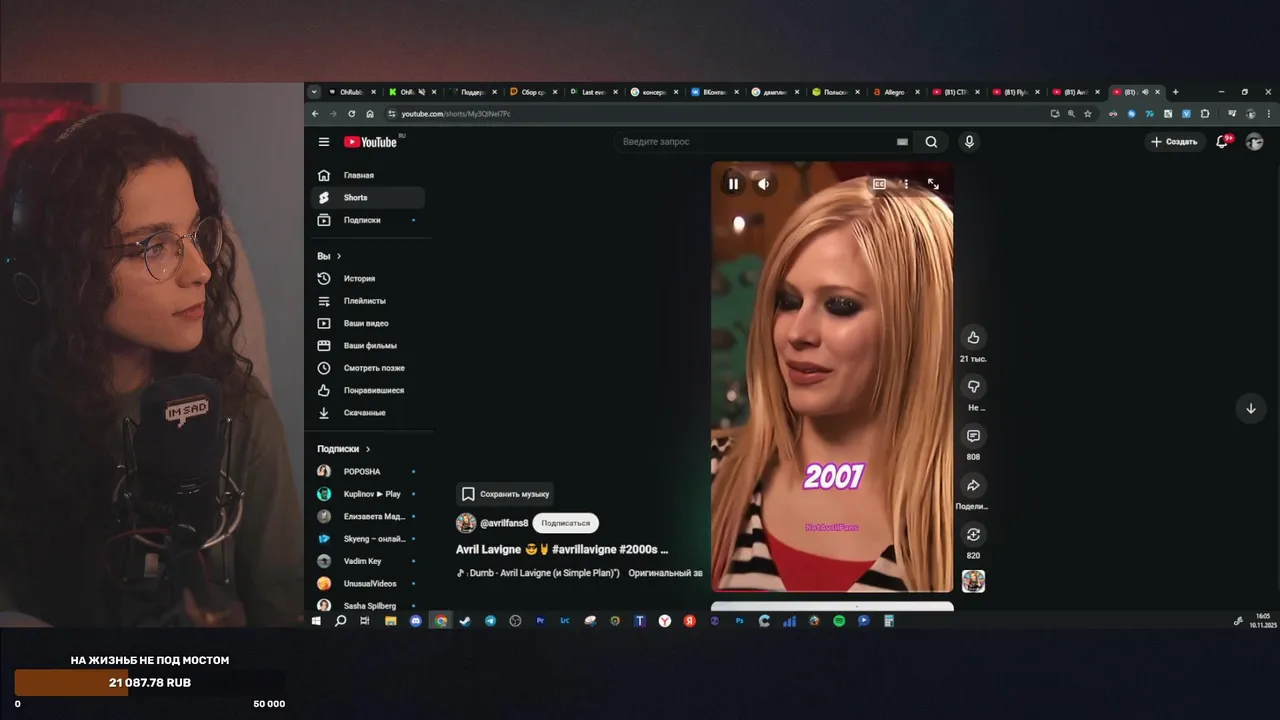Click the Chrome home button
This screenshot has width=1280, height=720.
(370, 114)
